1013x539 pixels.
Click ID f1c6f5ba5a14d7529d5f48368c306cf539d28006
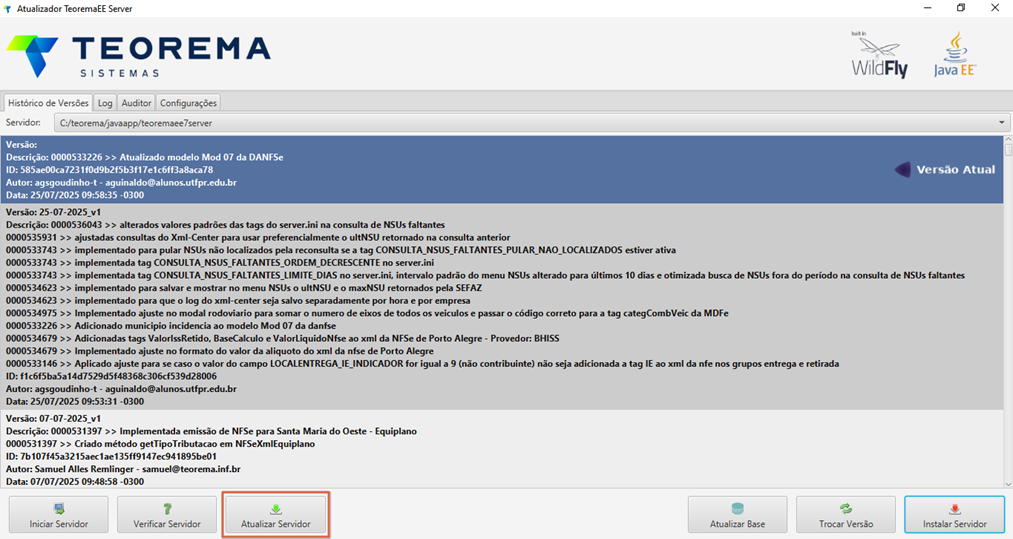coord(111,376)
